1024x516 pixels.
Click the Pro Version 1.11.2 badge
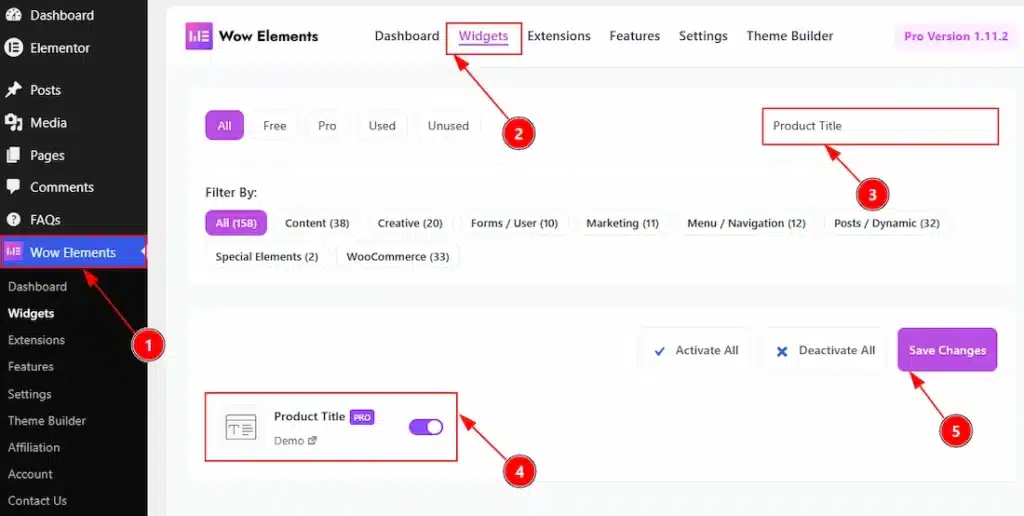pos(956,37)
